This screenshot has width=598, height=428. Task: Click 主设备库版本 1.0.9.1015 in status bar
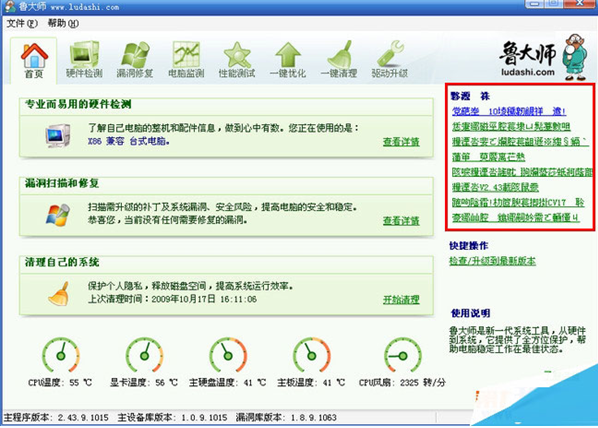[172, 418]
